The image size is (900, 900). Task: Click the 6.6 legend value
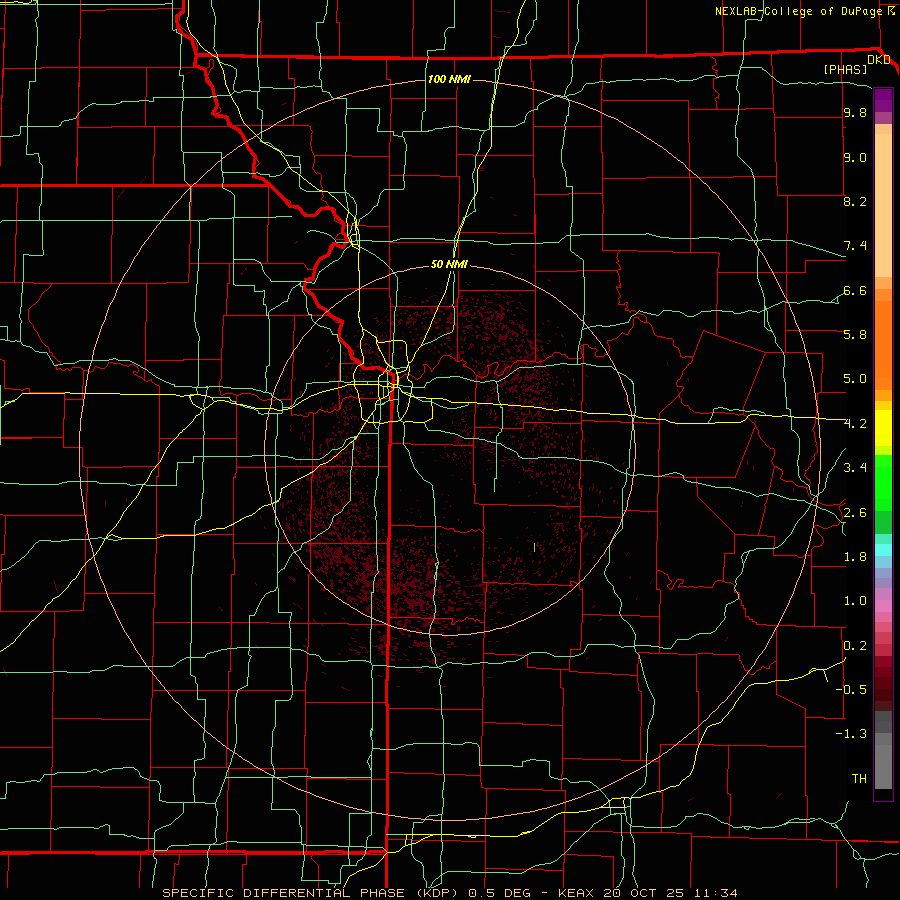855,290
